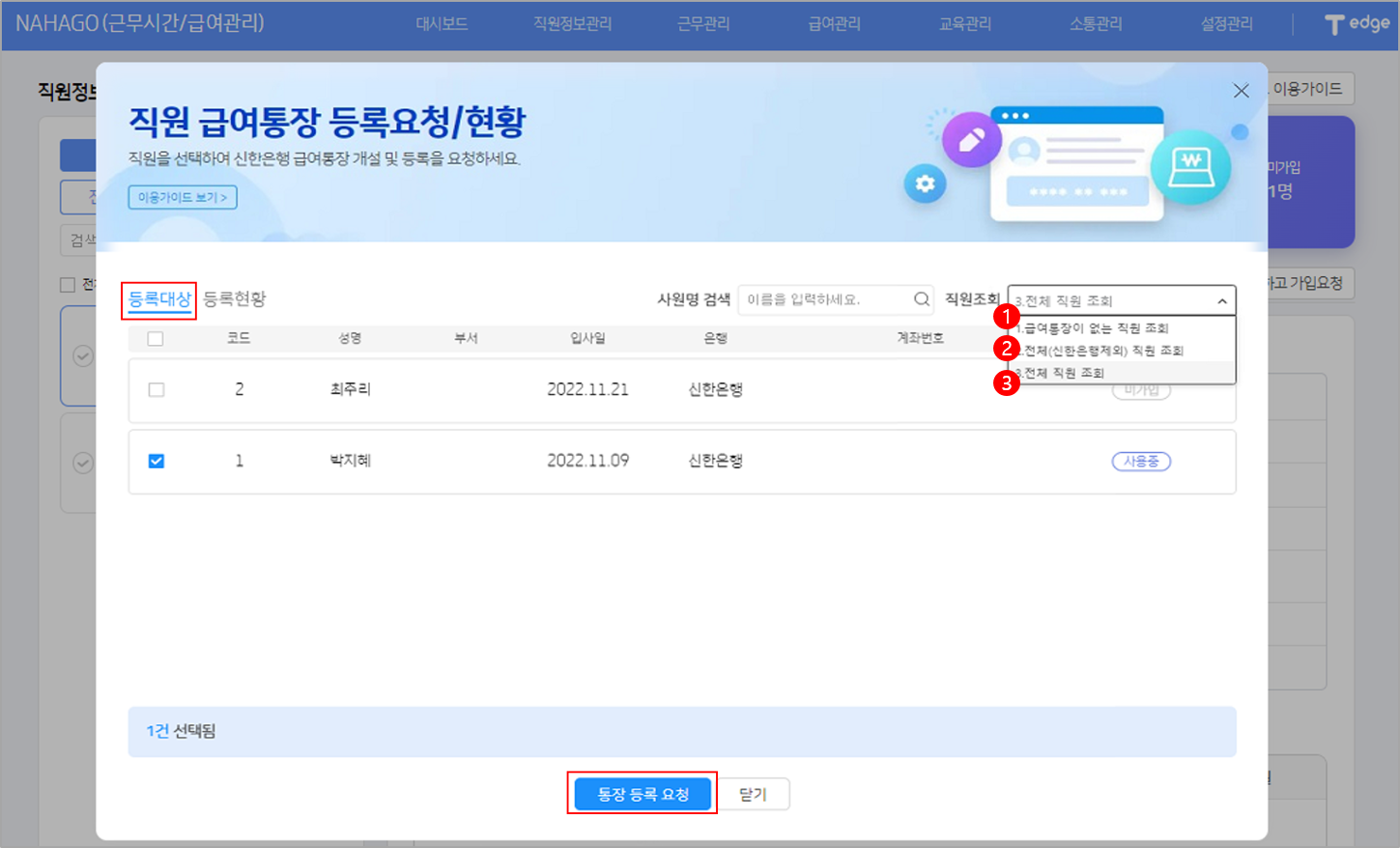Uncheck the checkbox for 박지혜
The width and height of the screenshot is (1400, 848).
[x=157, y=462]
